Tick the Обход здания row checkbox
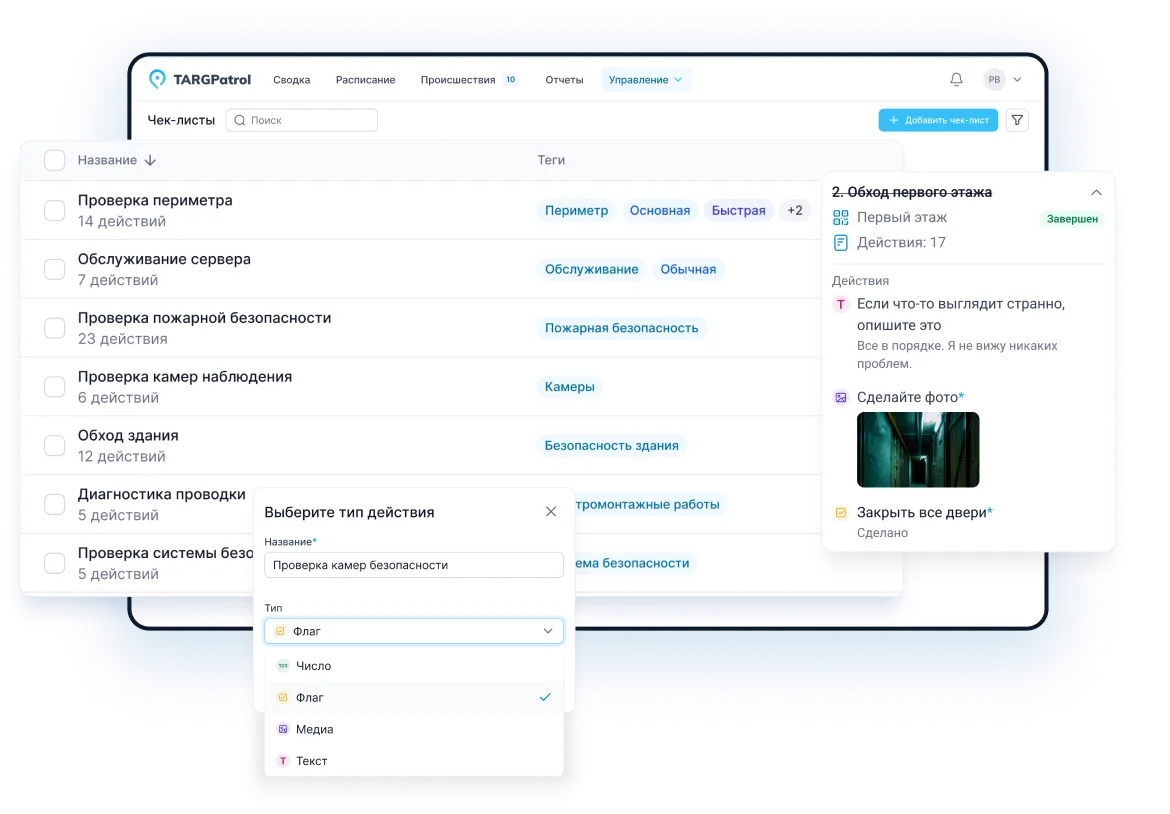Image resolution: width=1170 pixels, height=814 pixels. coord(55,446)
